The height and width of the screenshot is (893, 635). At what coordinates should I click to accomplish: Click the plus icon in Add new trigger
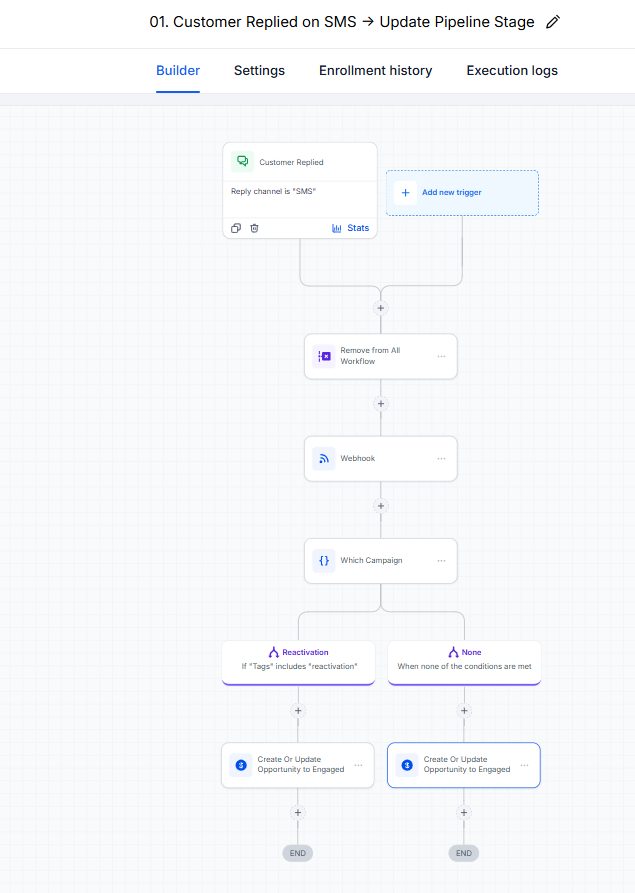coord(405,192)
